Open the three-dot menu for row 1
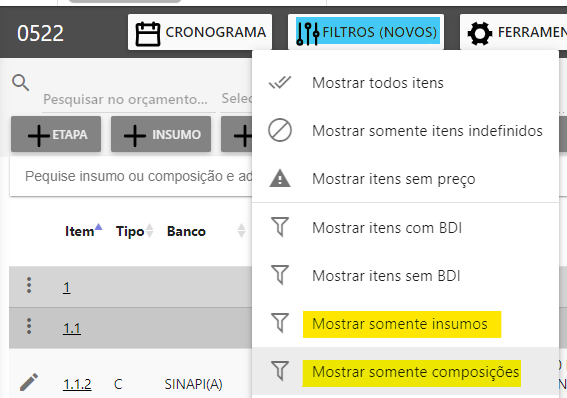This screenshot has width=567, height=398. [29, 286]
